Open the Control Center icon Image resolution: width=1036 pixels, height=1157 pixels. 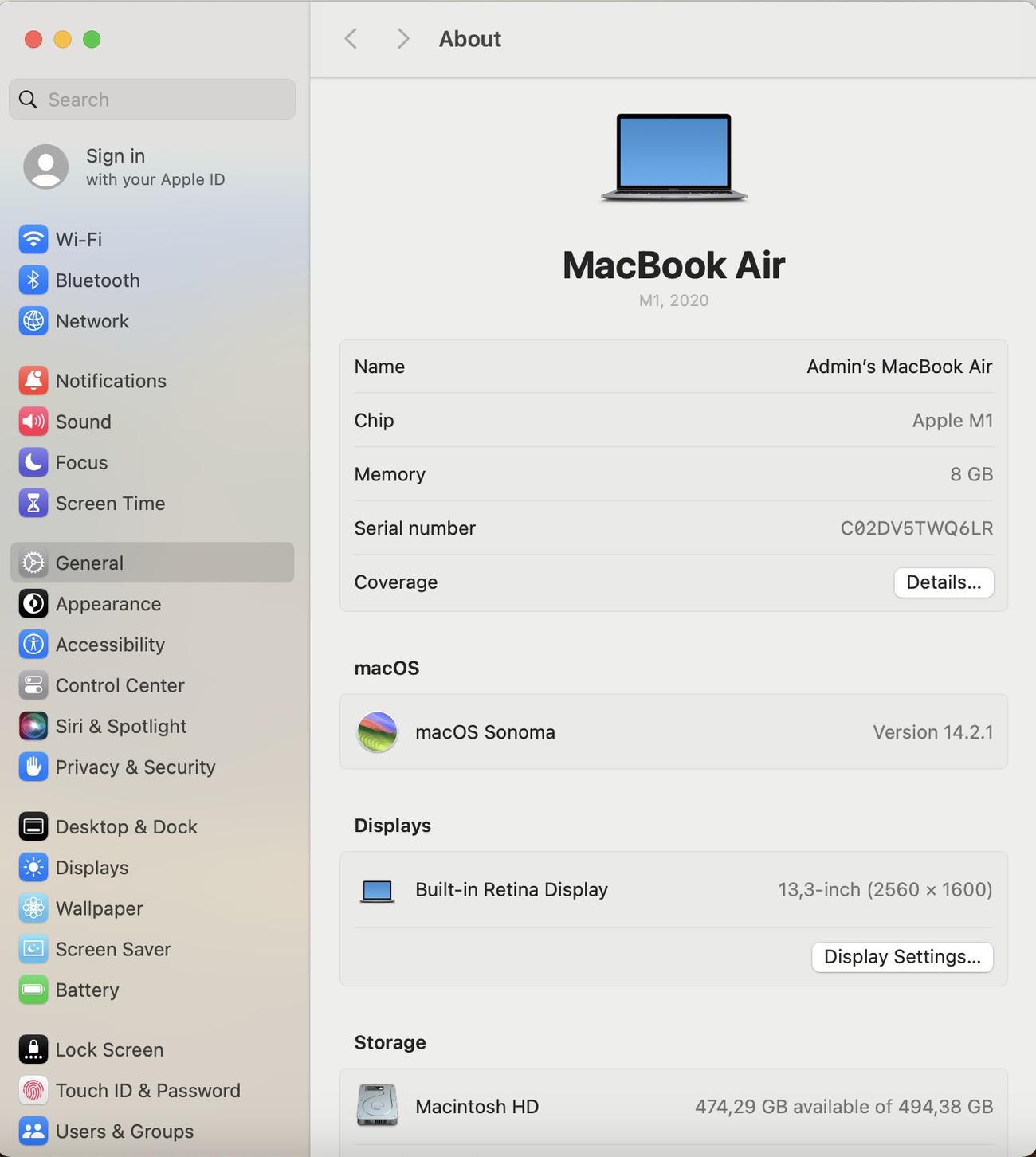(33, 685)
